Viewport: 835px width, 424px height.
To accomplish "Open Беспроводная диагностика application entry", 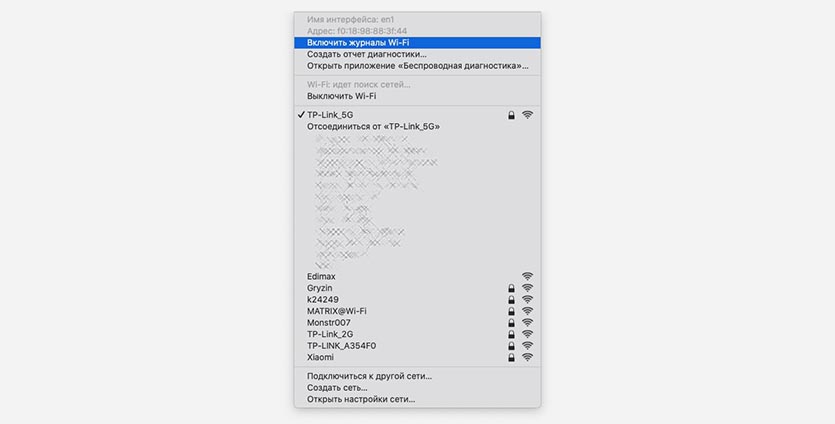I will click(417, 66).
